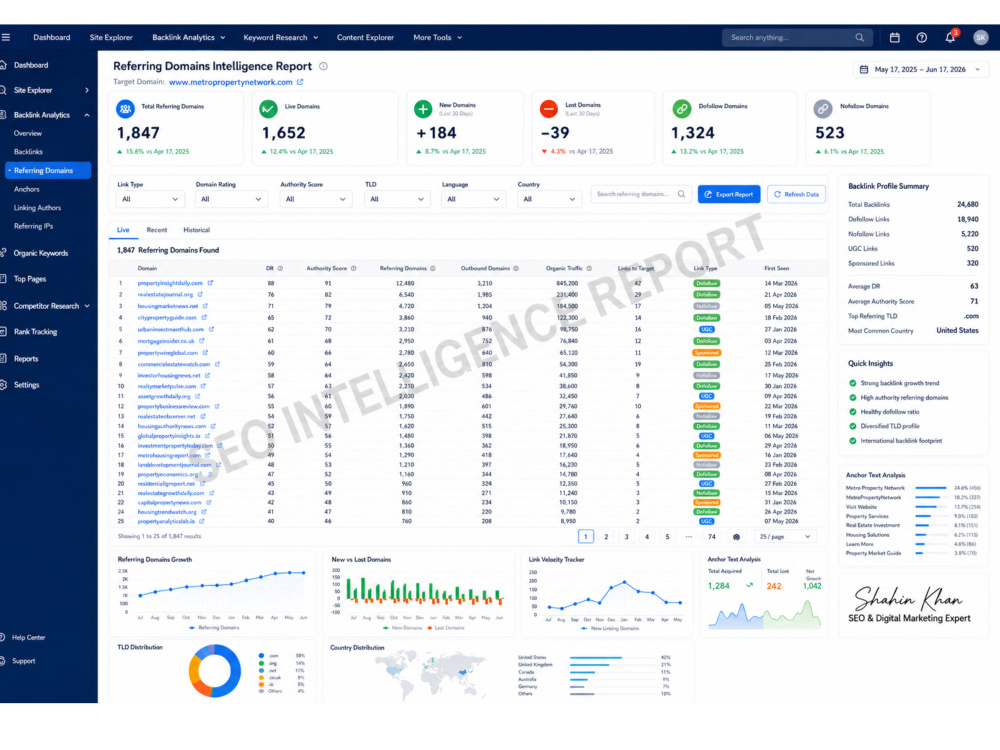Click the Help Center sidebar icon
1000x750 pixels.
click(x=3, y=637)
